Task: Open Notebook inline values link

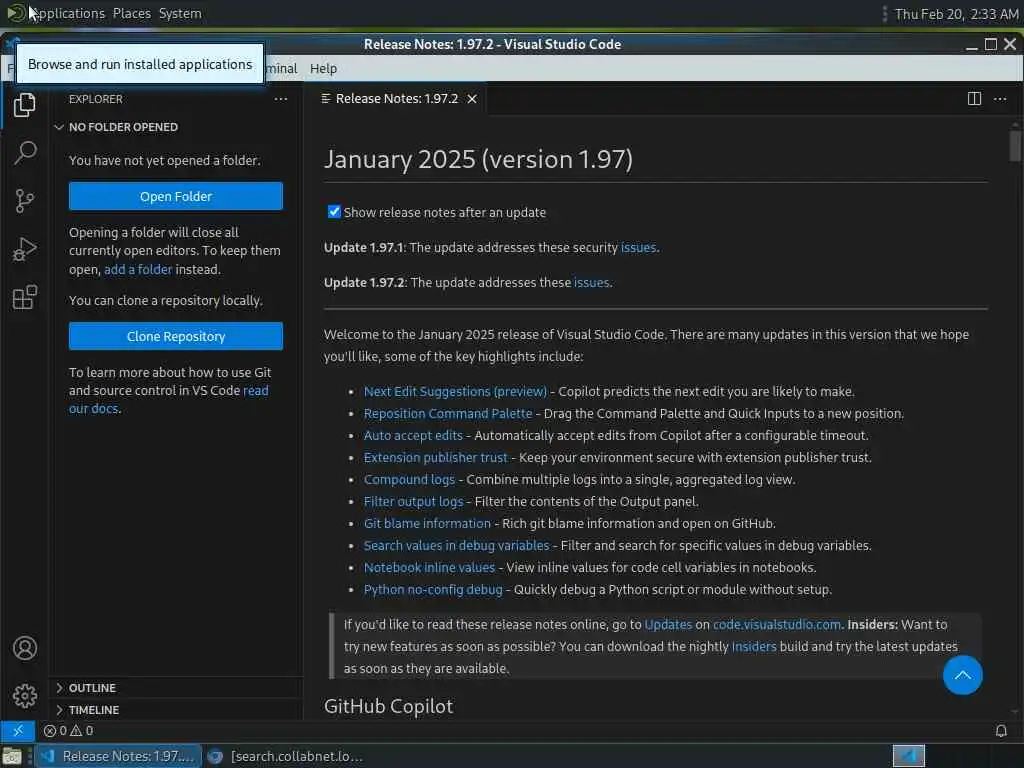Action: pyautogui.click(x=429, y=567)
